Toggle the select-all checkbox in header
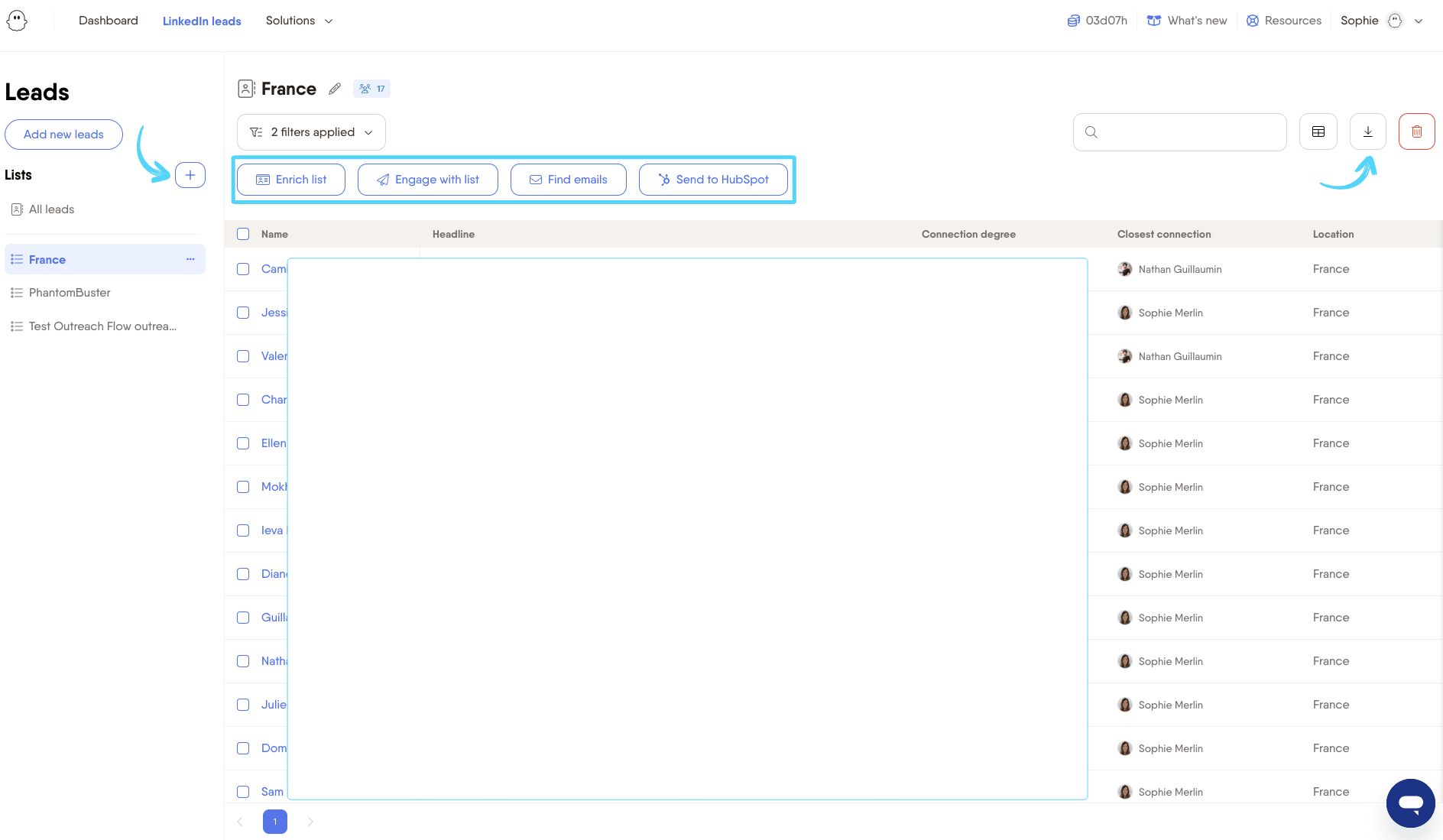This screenshot has height=840, width=1443. tap(243, 234)
